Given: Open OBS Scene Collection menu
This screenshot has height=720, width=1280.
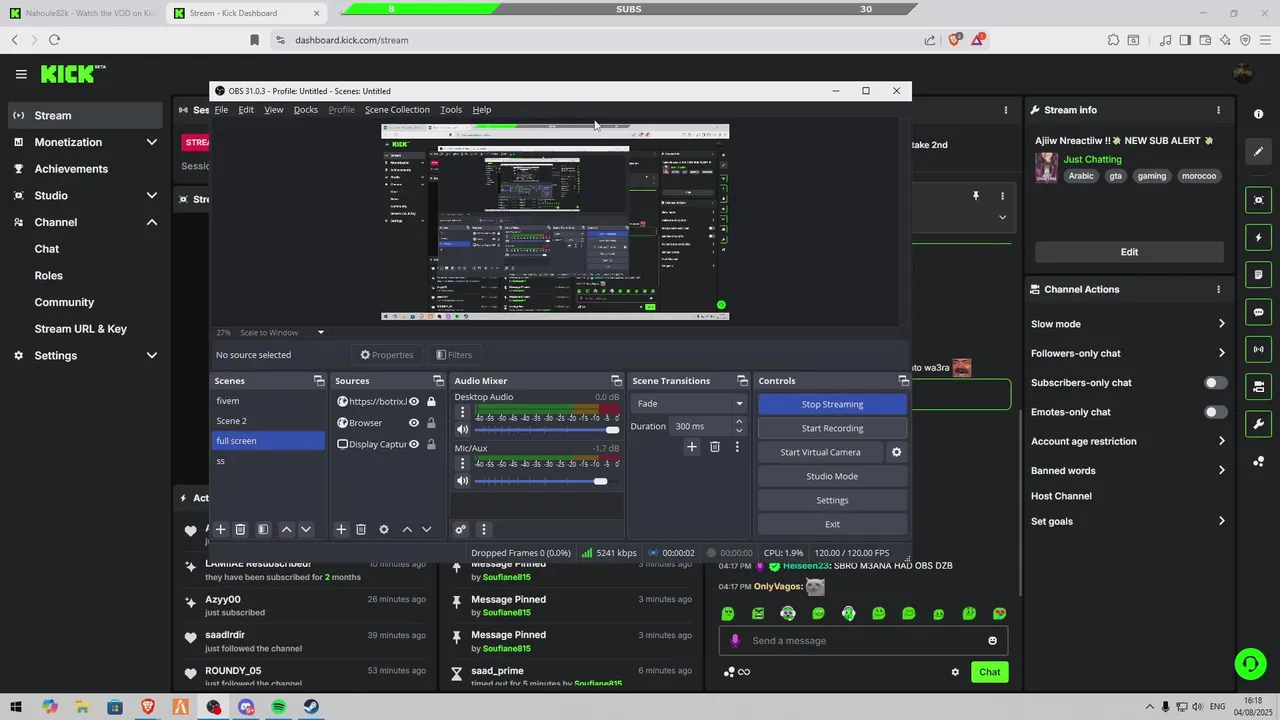Looking at the screenshot, I should (x=397, y=110).
